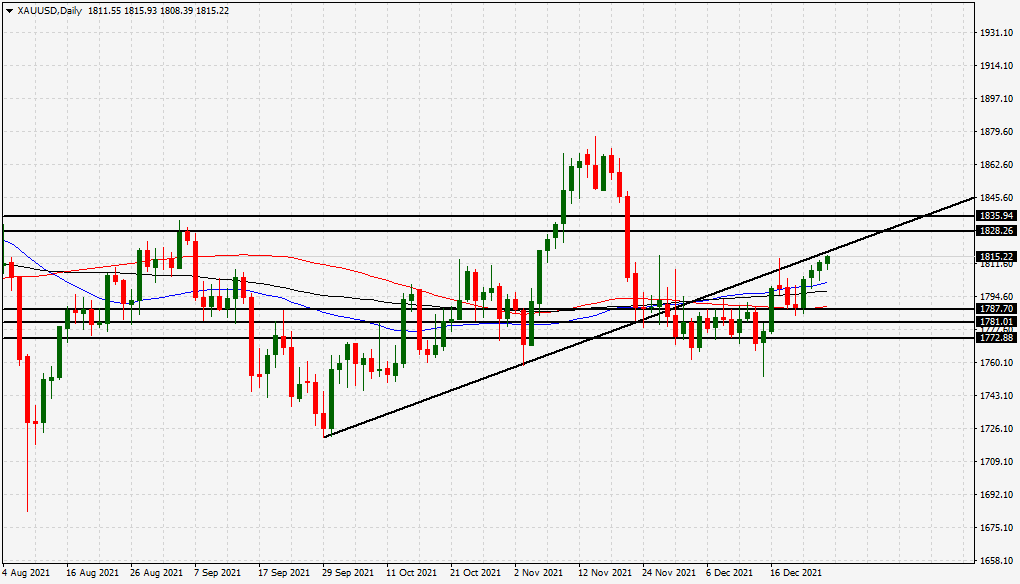Click the 1692.10 price scale value
The width and height of the screenshot is (1020, 584).
997,495
